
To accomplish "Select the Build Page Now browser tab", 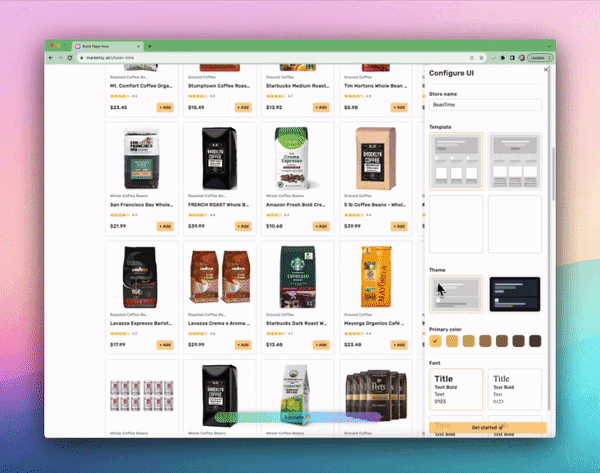I will [x=108, y=46].
